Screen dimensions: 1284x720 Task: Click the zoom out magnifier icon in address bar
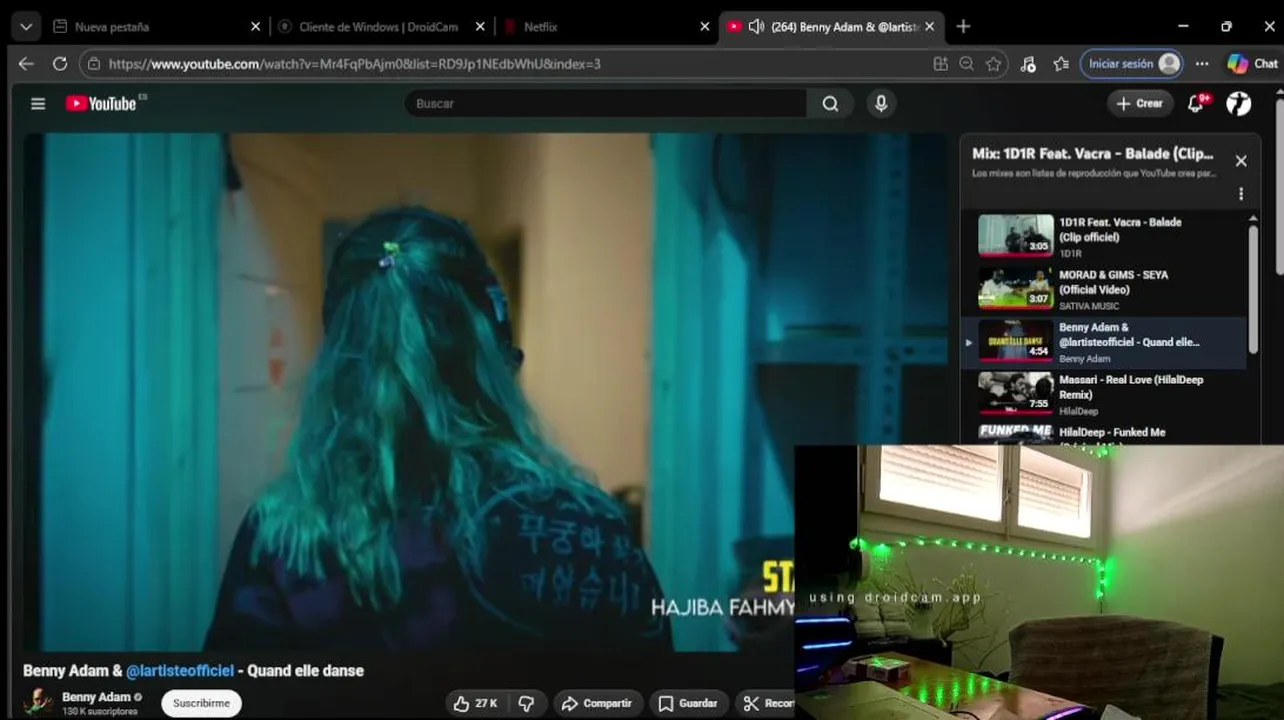coord(966,63)
